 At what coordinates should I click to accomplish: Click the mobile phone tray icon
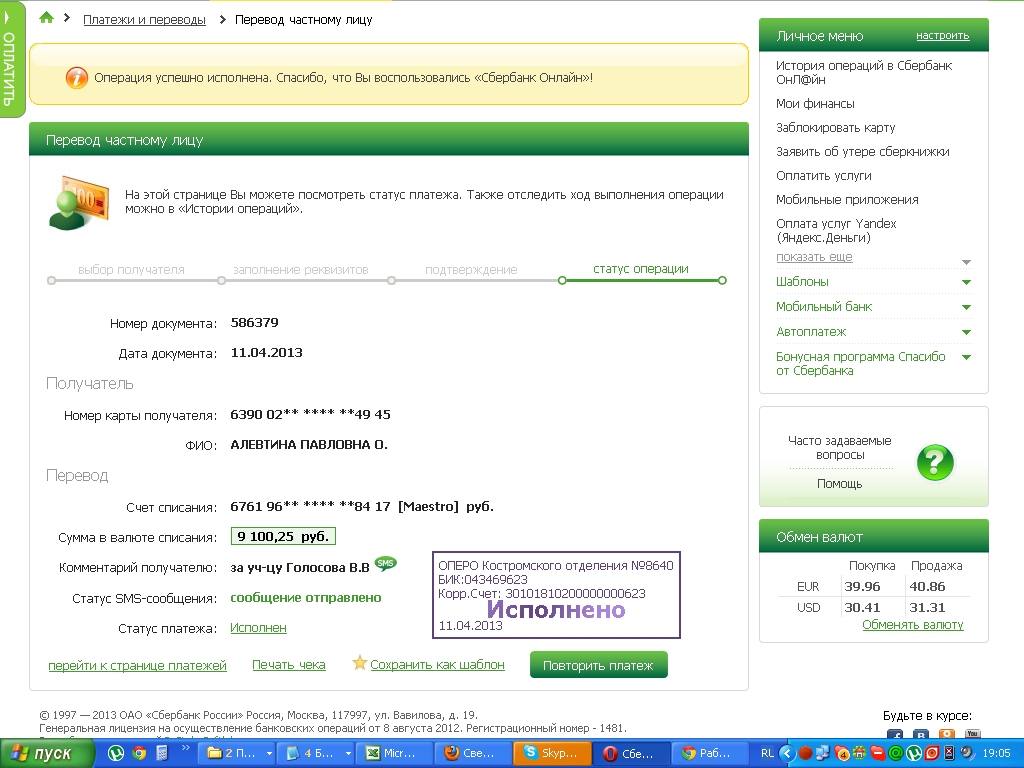pyautogui.click(x=949, y=753)
